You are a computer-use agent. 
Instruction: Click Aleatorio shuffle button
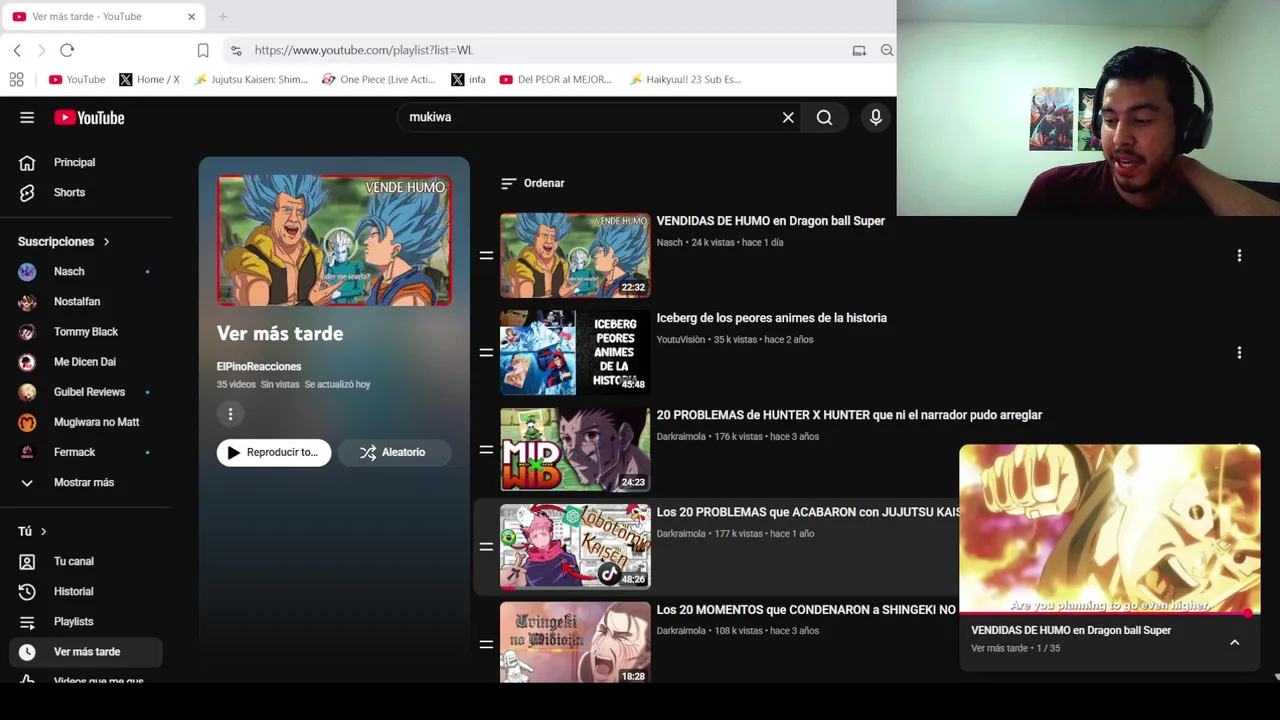394,452
